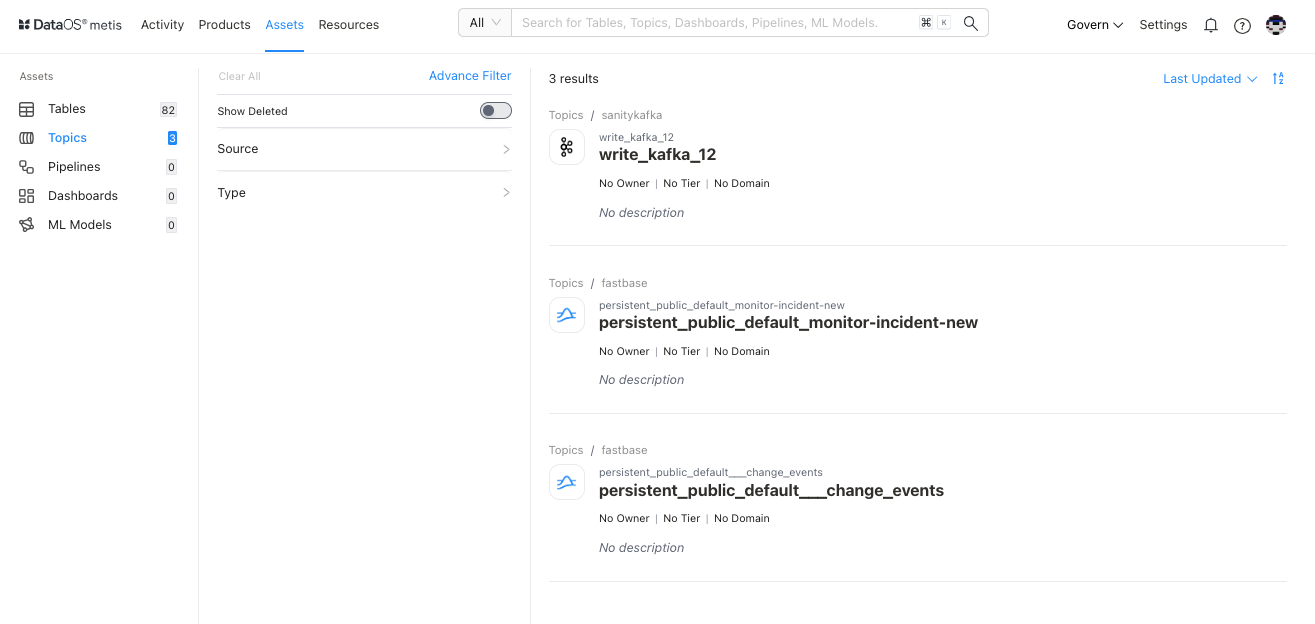
Task: Click No Owner under write_kafka_12
Action: 624,184
